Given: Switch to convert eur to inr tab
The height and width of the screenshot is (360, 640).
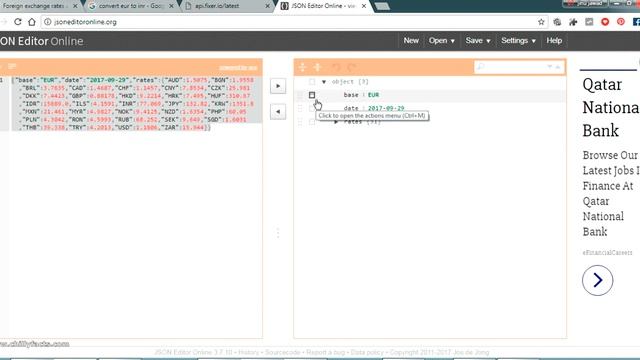Looking at the screenshot, I should [131, 6].
